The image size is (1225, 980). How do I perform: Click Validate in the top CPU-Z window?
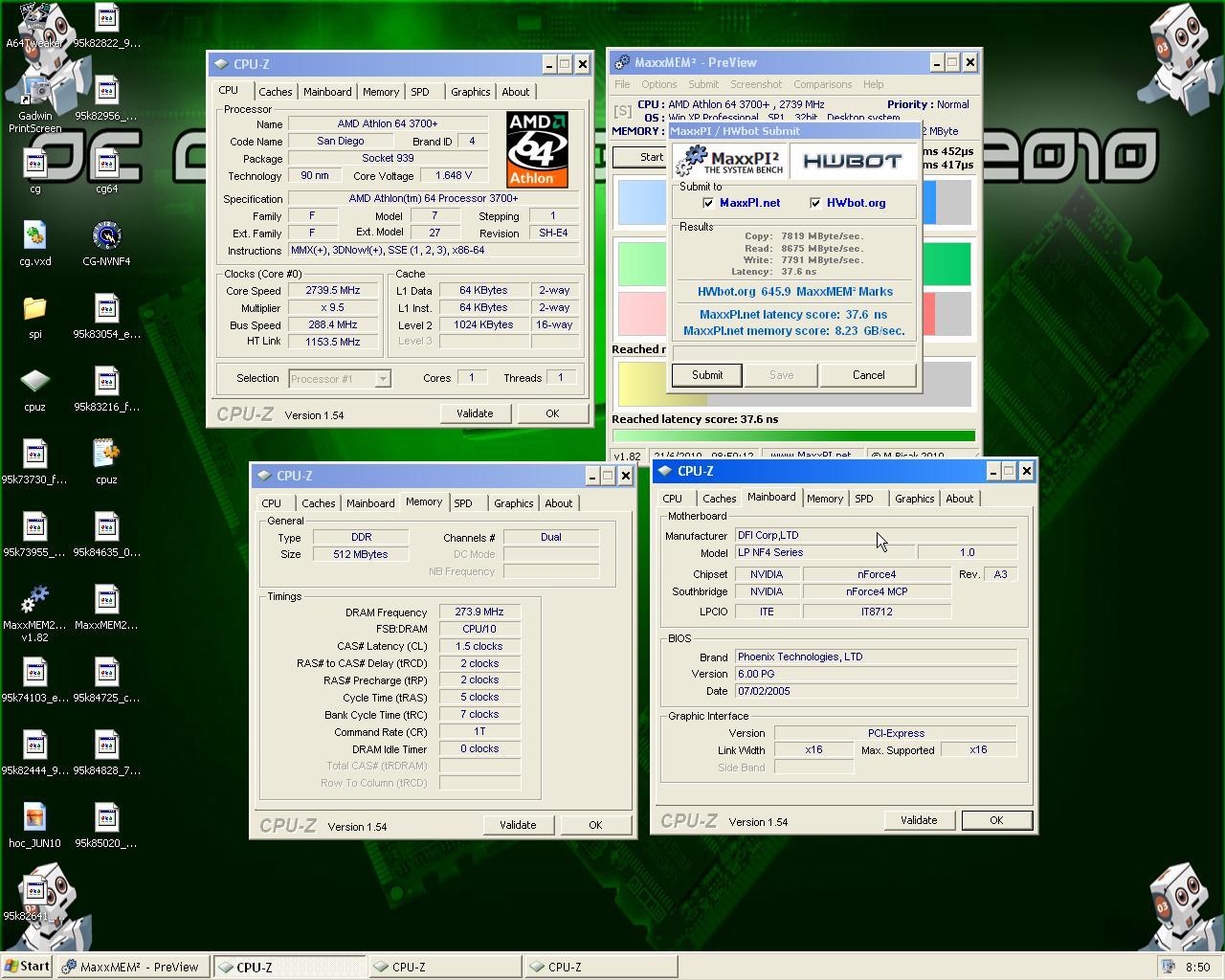pyautogui.click(x=475, y=413)
